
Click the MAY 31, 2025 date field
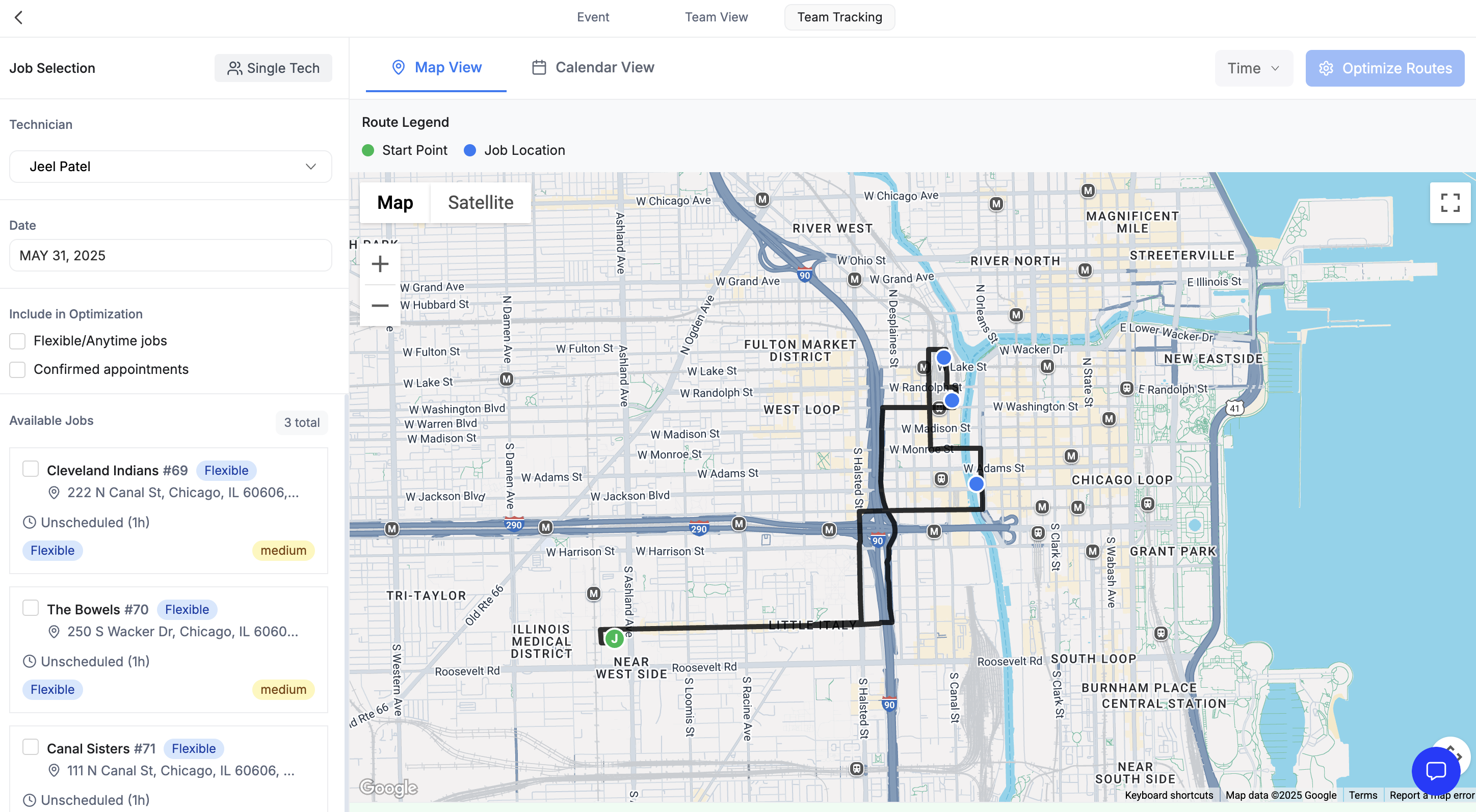(170, 255)
